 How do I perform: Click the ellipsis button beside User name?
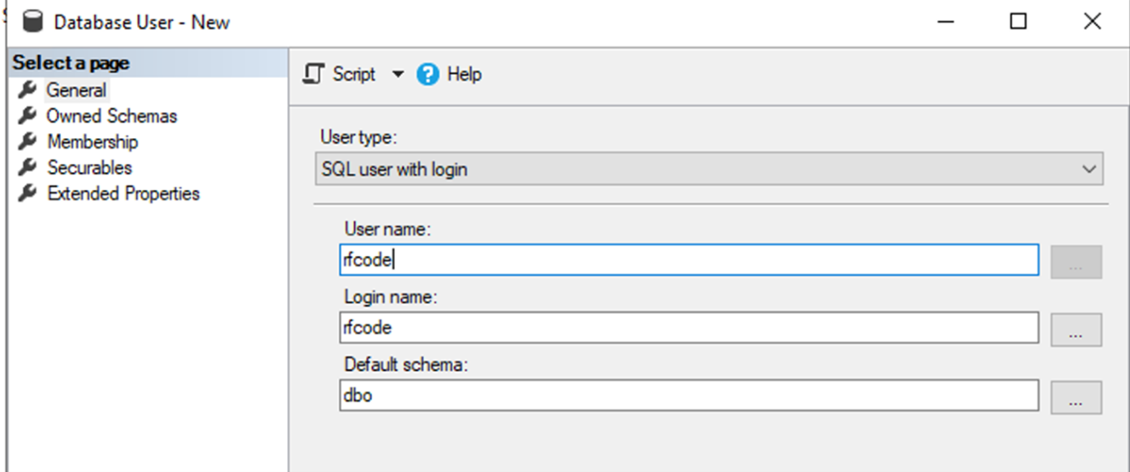[1076, 261]
